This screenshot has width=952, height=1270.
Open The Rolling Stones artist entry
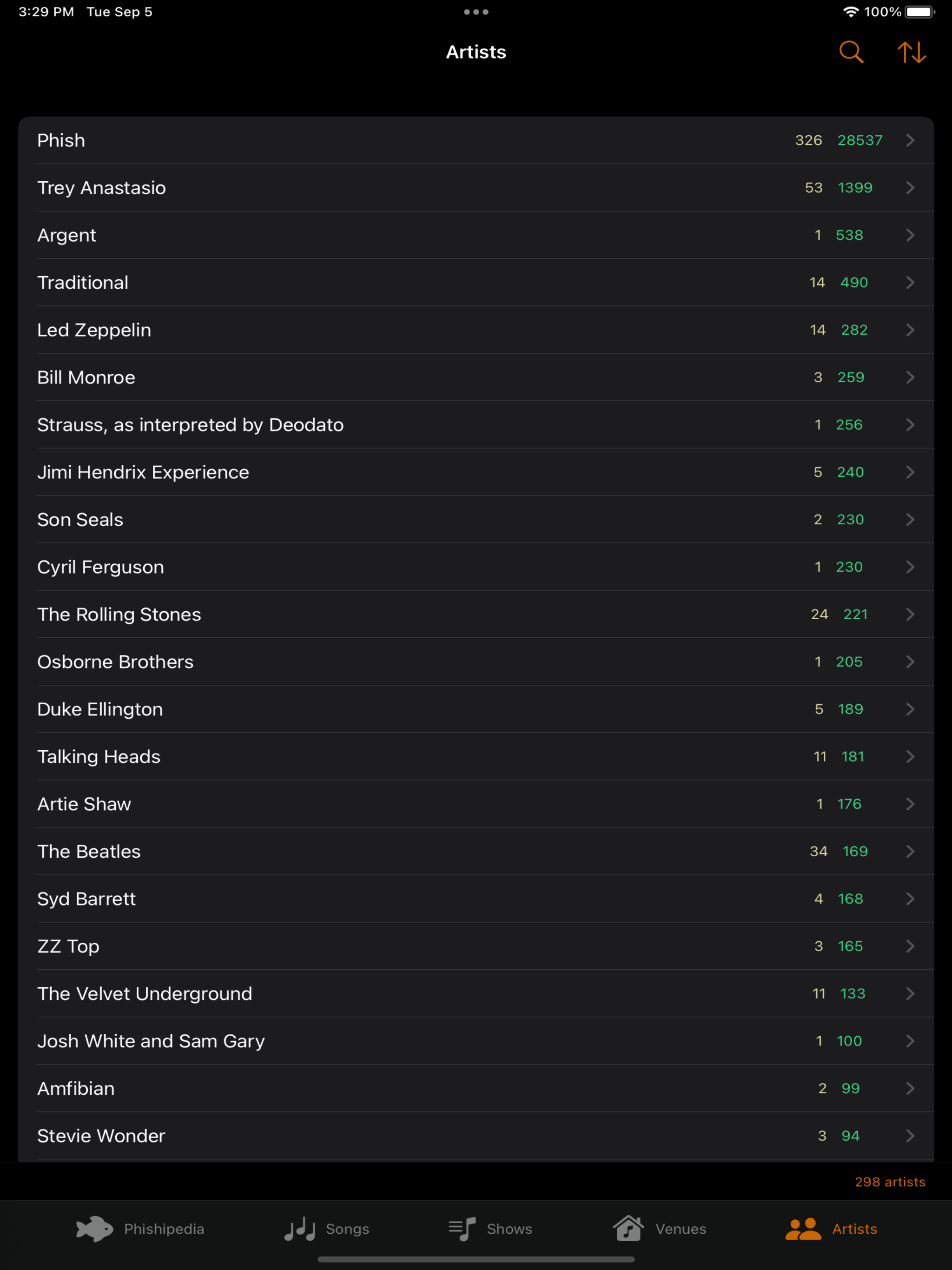476,615
